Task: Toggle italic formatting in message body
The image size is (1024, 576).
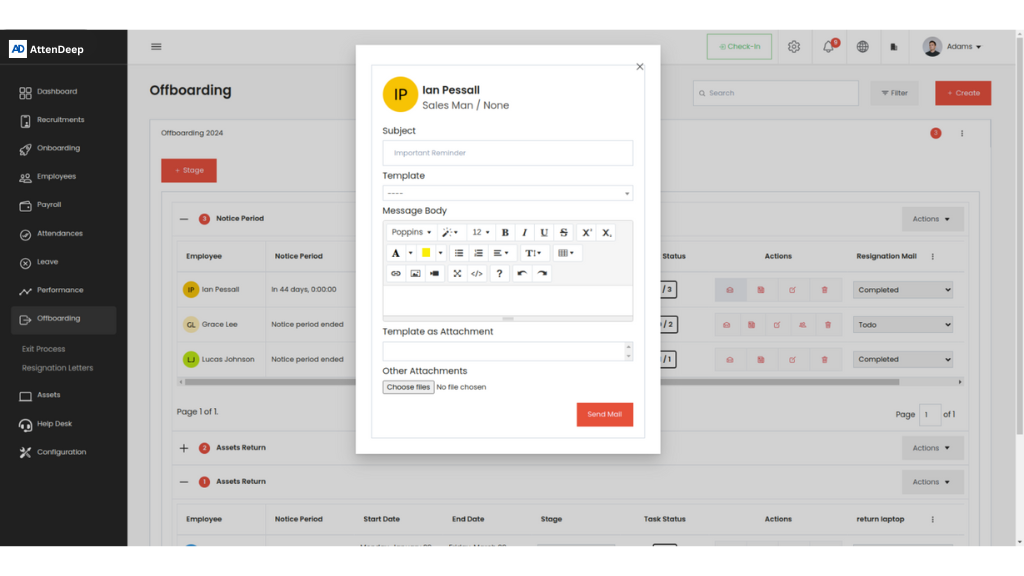Action: 524,232
